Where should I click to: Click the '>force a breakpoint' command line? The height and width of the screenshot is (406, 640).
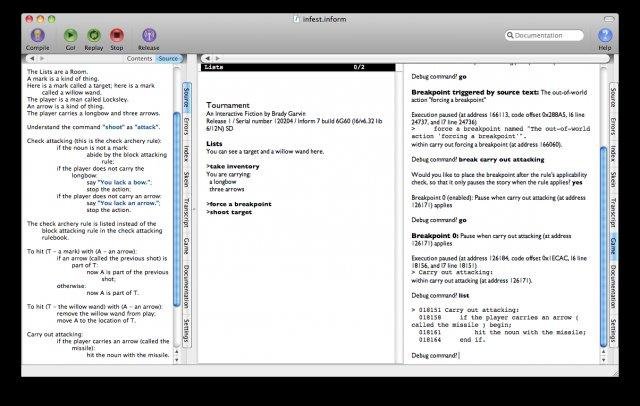tap(239, 204)
